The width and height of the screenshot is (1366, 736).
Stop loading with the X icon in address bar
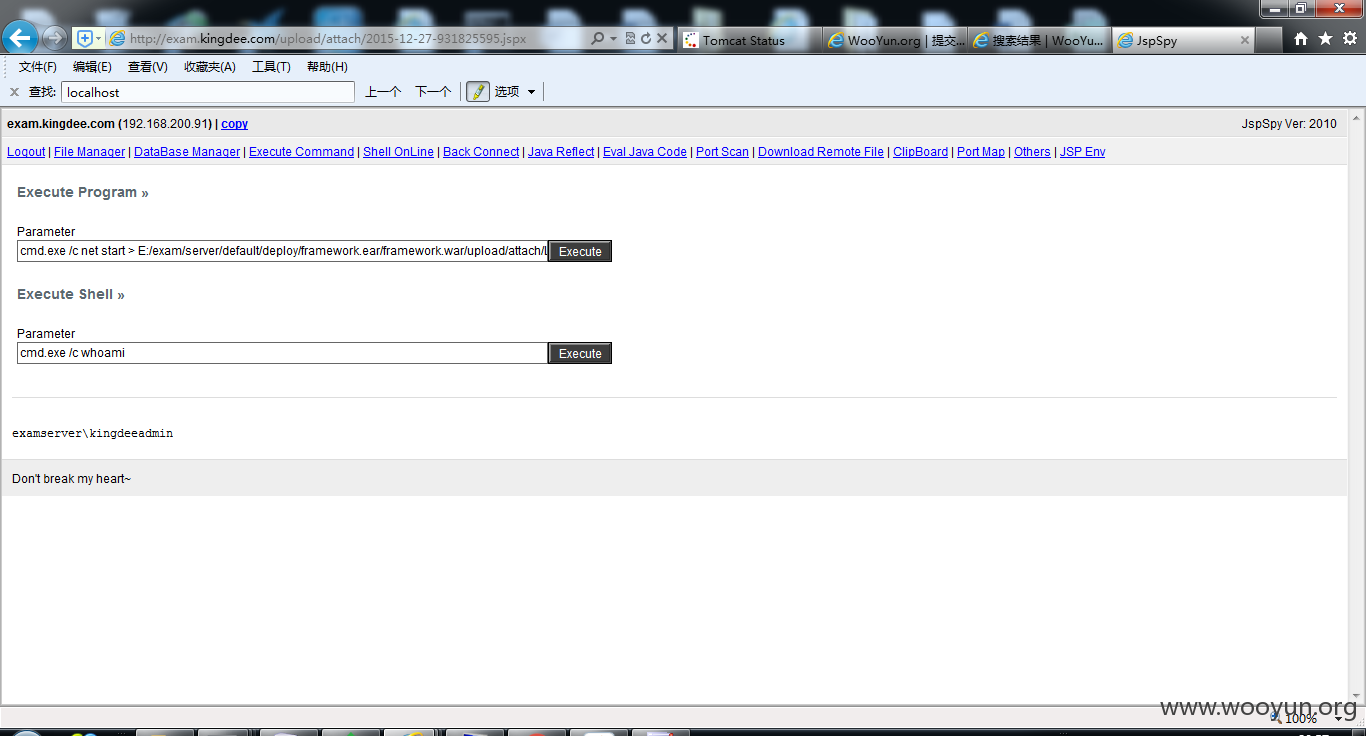click(x=662, y=38)
